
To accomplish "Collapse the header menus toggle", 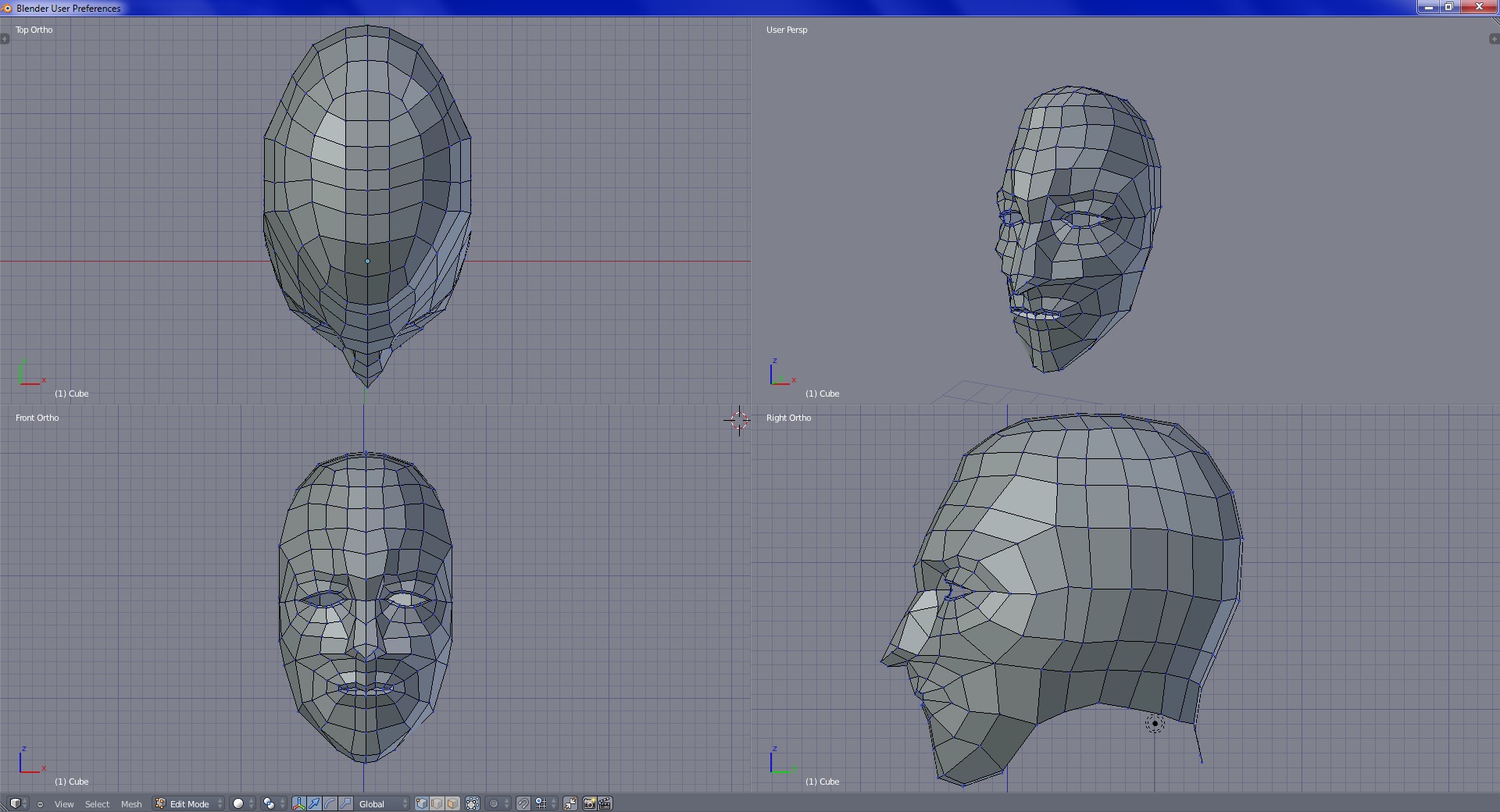I will (40, 804).
